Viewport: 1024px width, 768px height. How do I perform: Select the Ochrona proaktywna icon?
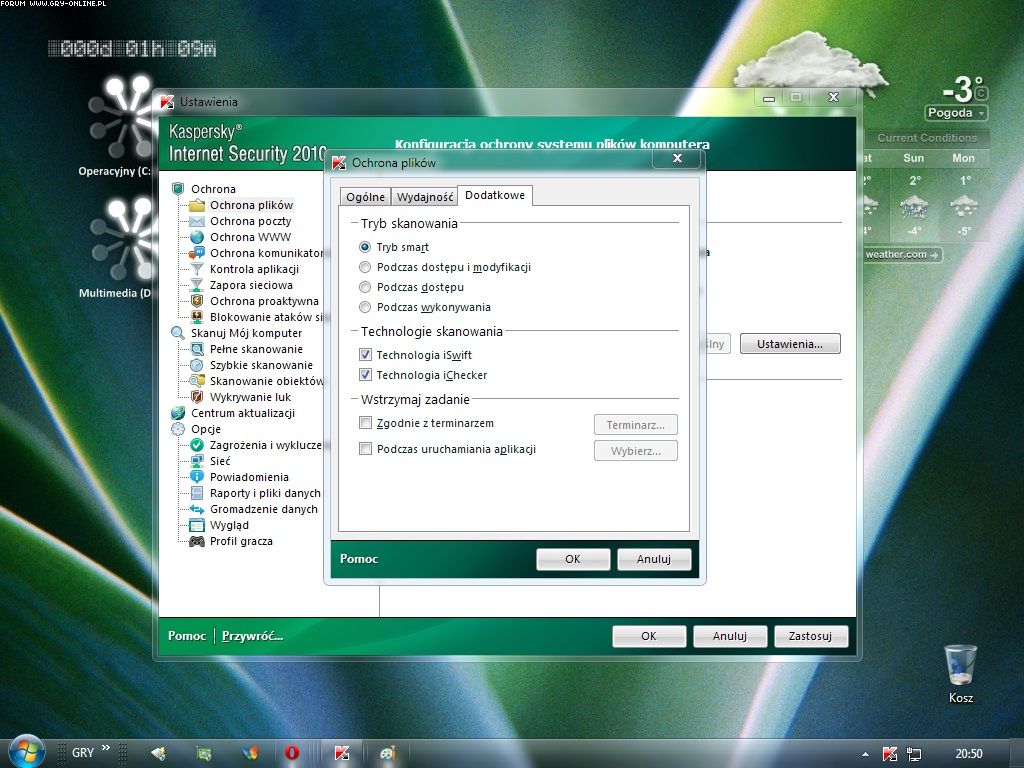(x=197, y=301)
